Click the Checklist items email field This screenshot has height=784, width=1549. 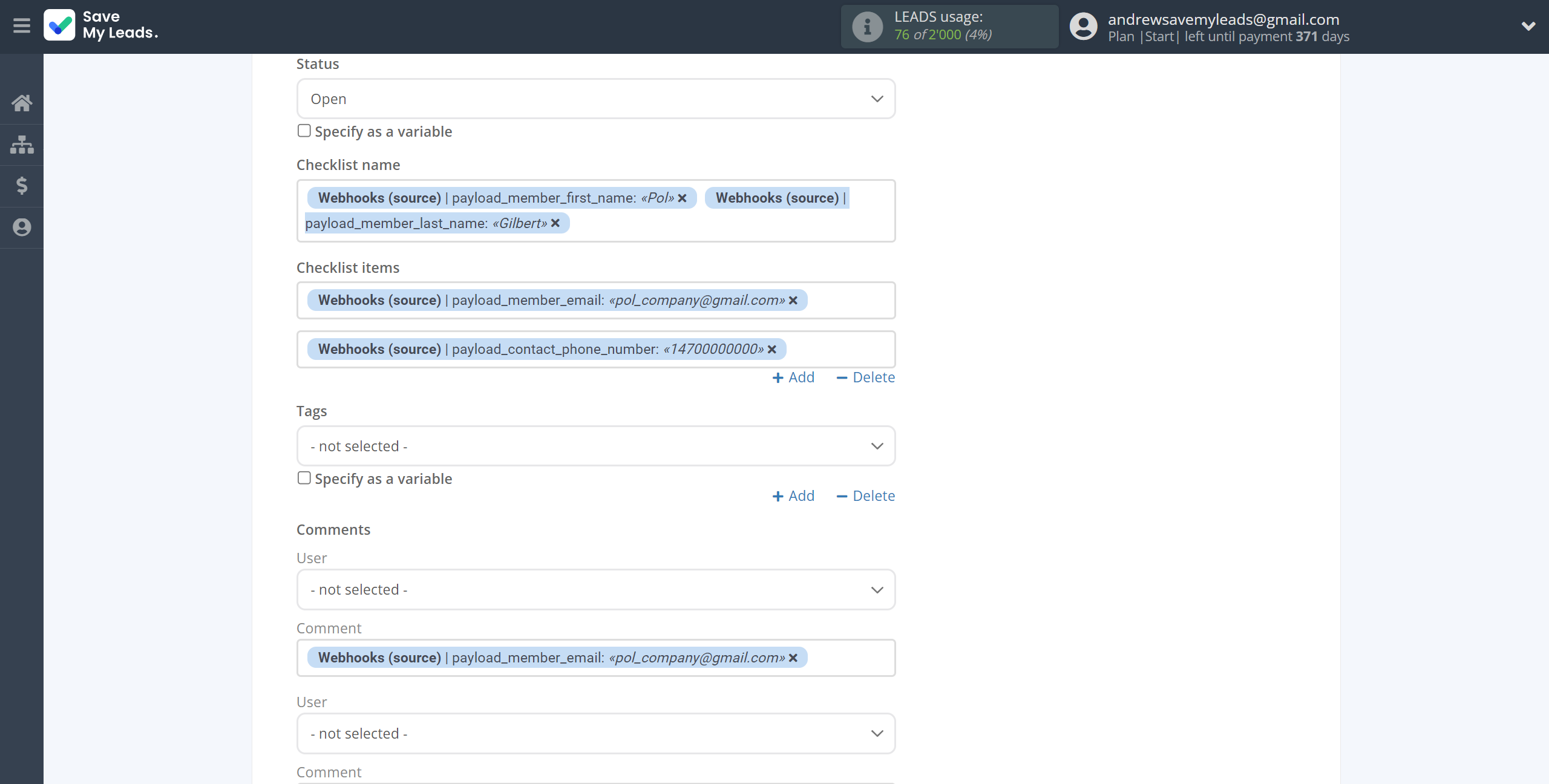click(596, 301)
